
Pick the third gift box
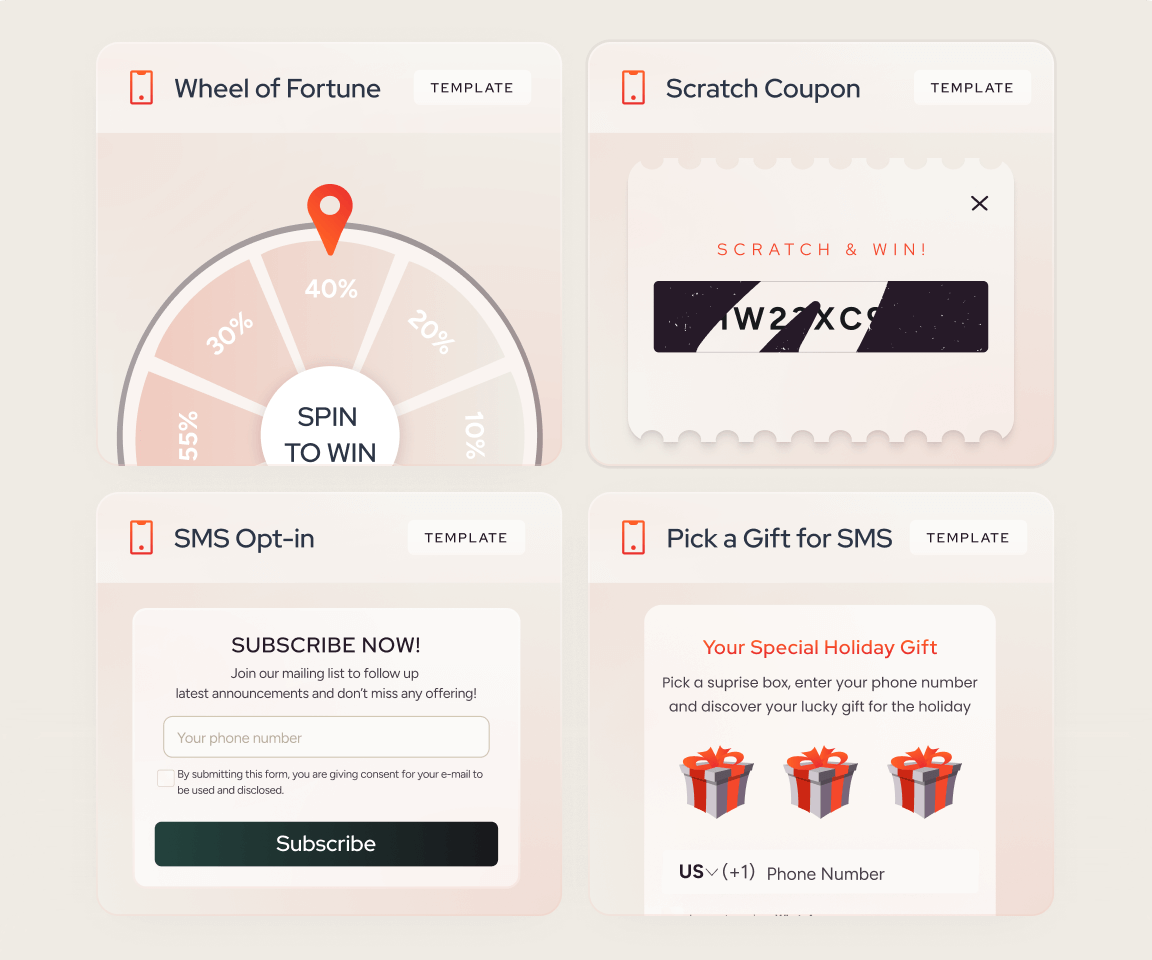click(x=924, y=782)
